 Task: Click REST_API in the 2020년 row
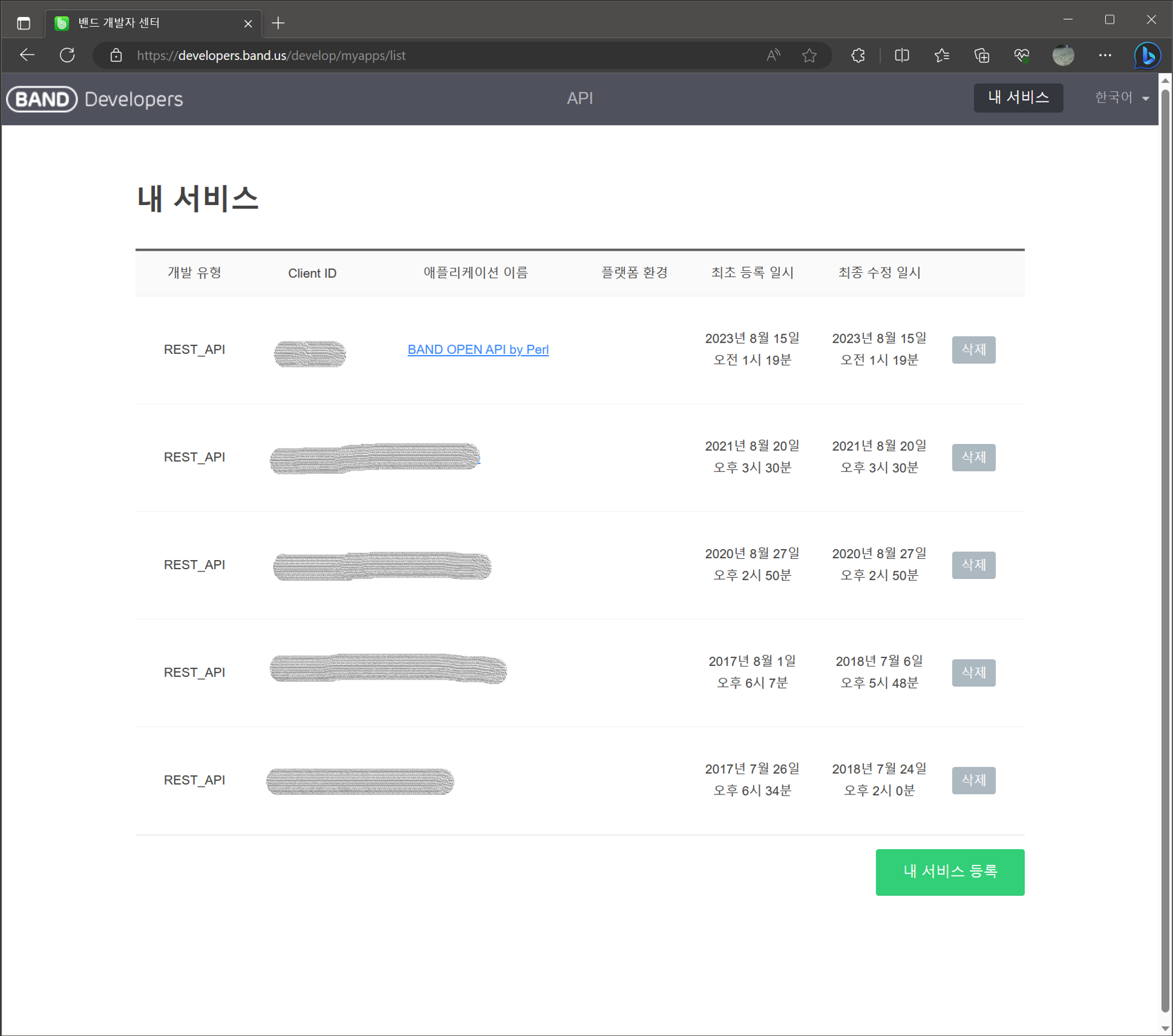click(x=195, y=565)
